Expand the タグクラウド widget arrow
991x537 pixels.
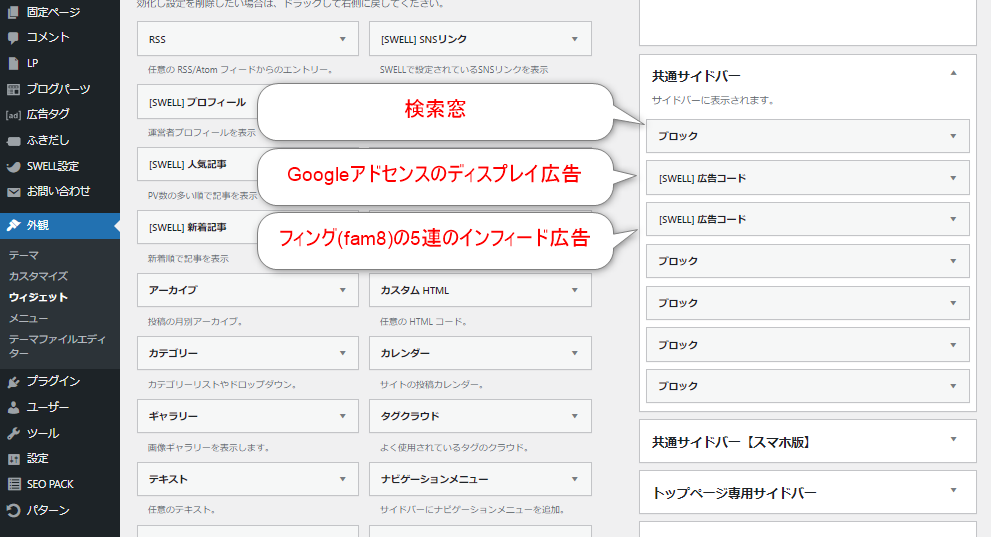pos(574,416)
